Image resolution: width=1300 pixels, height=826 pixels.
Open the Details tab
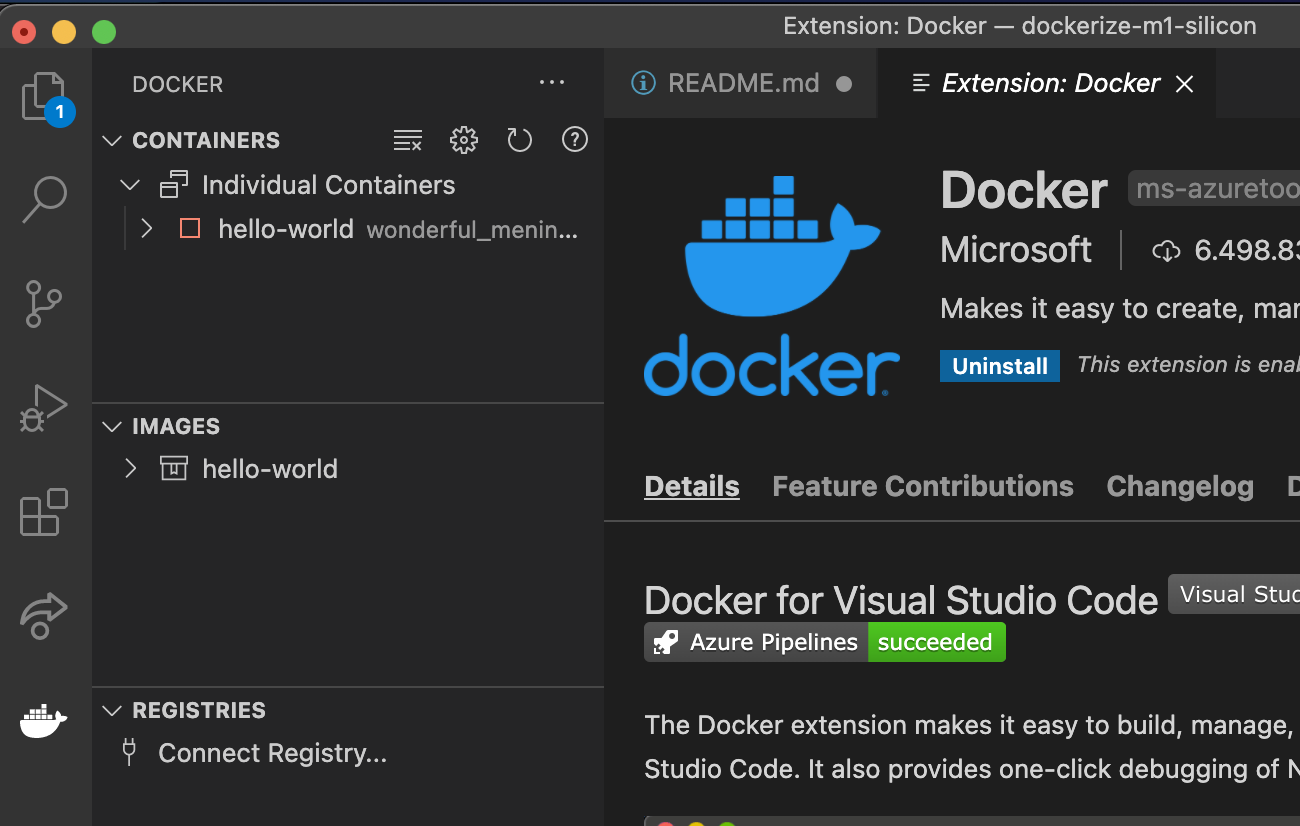(692, 487)
